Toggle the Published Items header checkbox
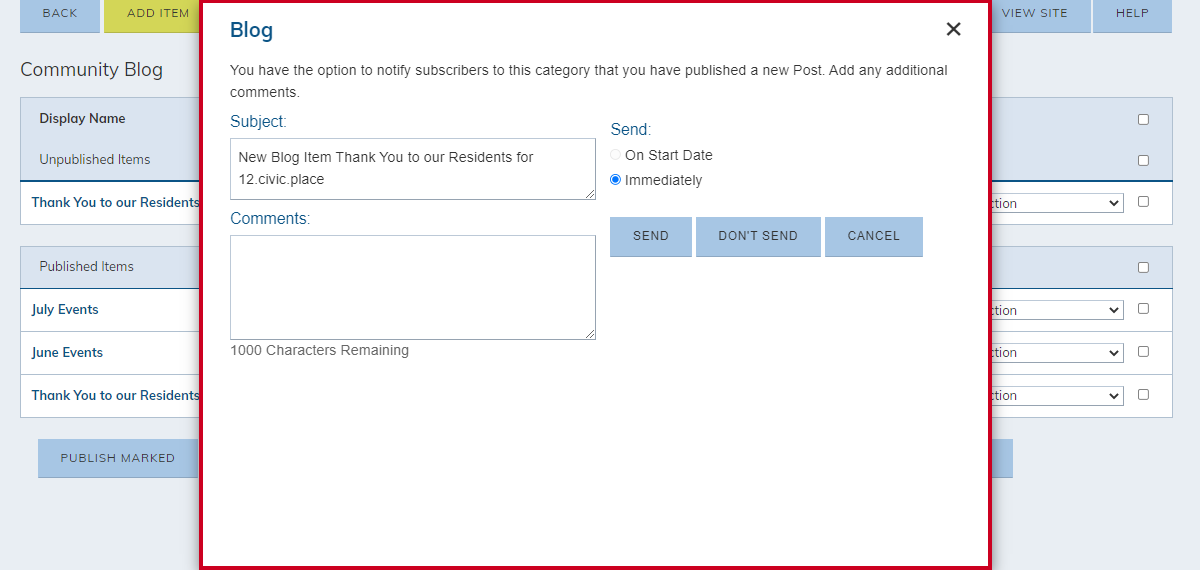The height and width of the screenshot is (570, 1200). 1144,267
